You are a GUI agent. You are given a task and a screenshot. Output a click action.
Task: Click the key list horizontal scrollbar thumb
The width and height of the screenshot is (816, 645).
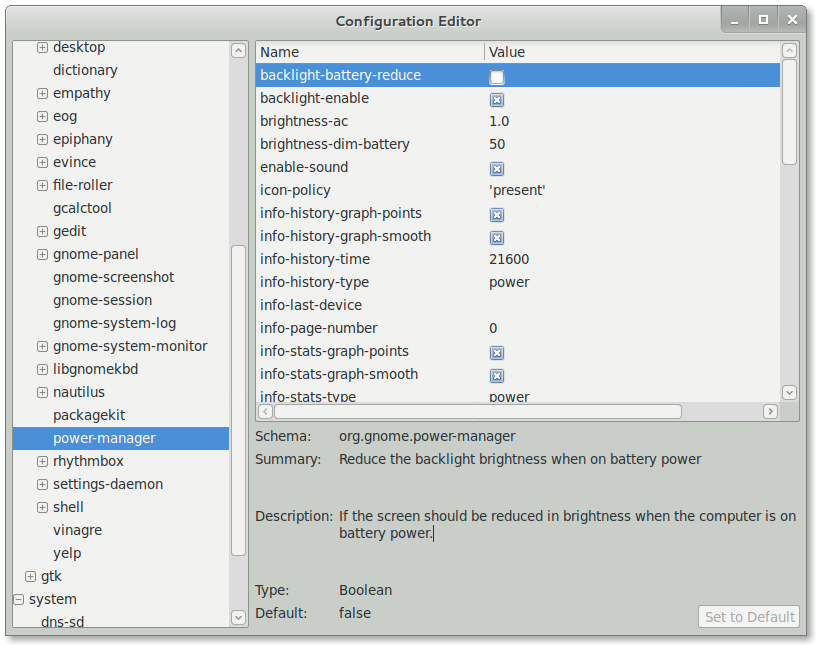coord(478,411)
